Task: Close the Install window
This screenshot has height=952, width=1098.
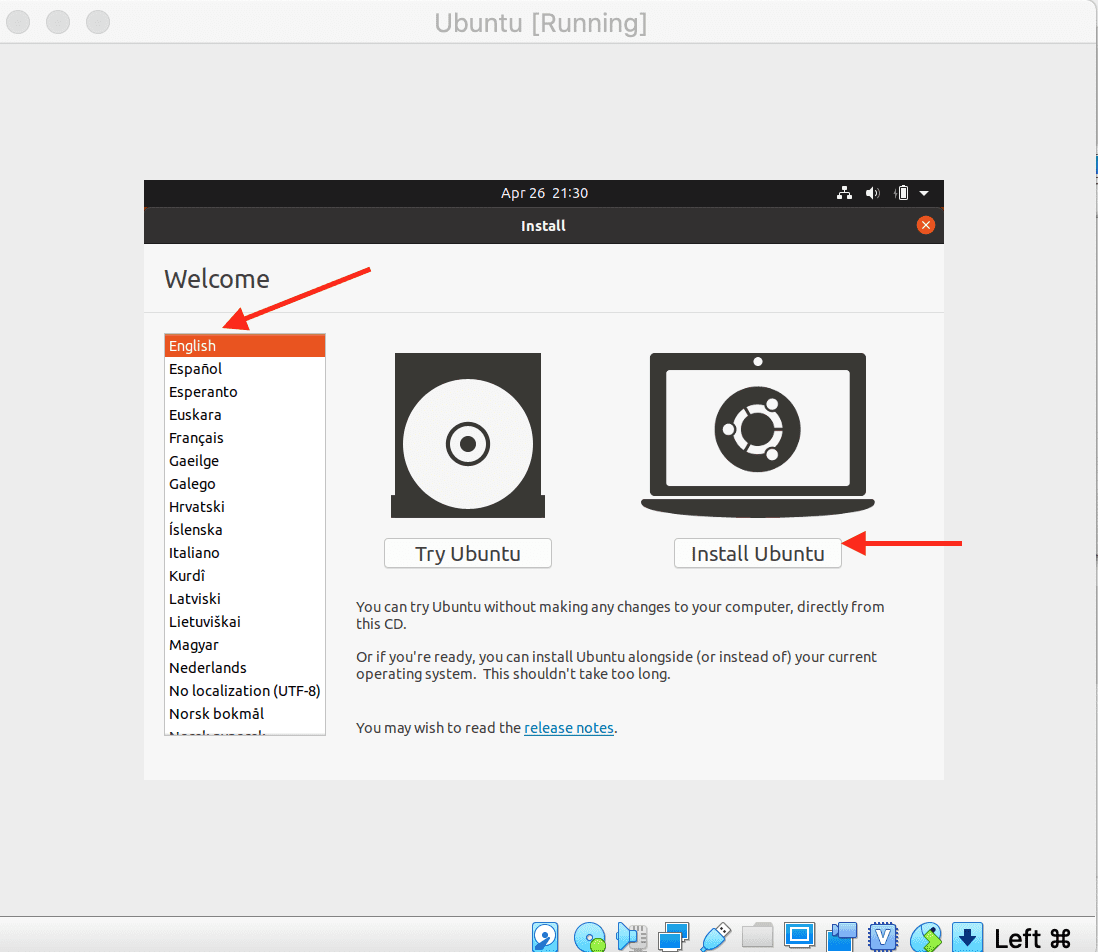Action: (926, 225)
